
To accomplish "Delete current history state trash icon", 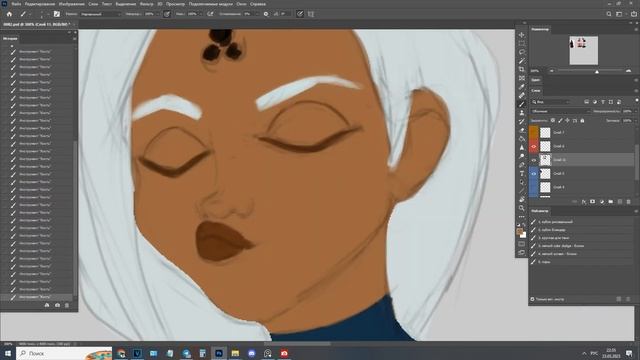I will 67,305.
